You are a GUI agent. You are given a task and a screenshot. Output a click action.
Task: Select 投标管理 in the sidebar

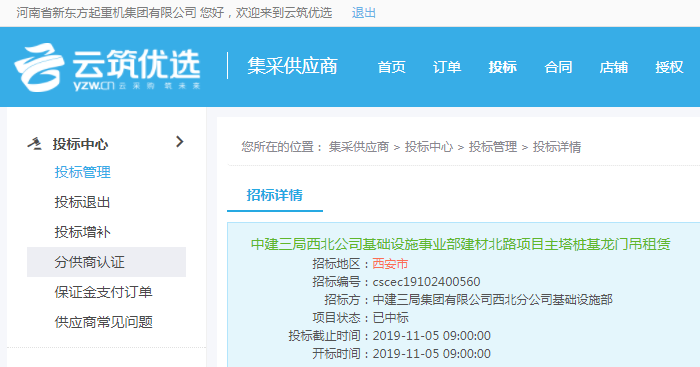(83, 172)
